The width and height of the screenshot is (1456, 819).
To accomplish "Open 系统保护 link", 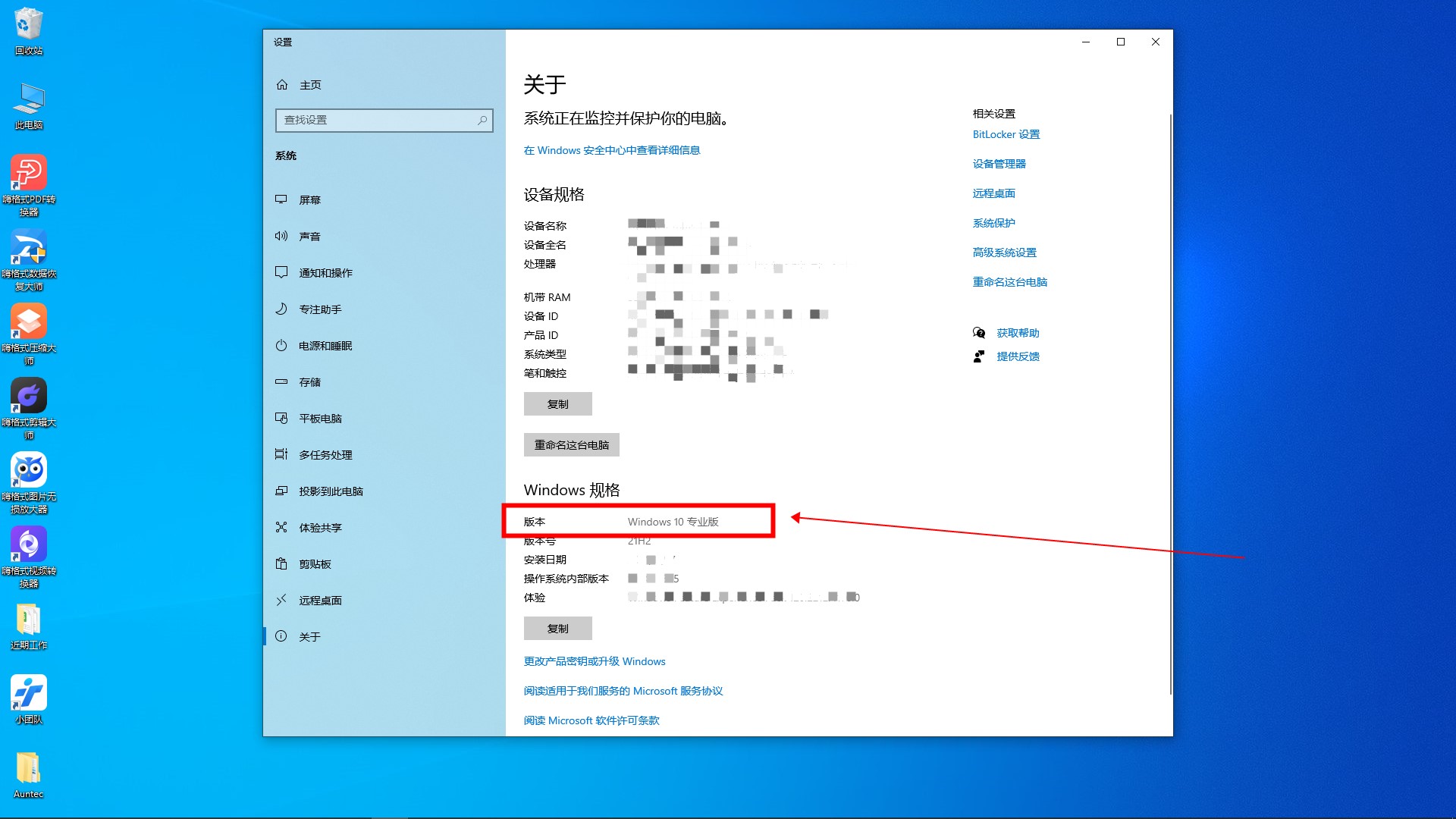I will click(994, 223).
